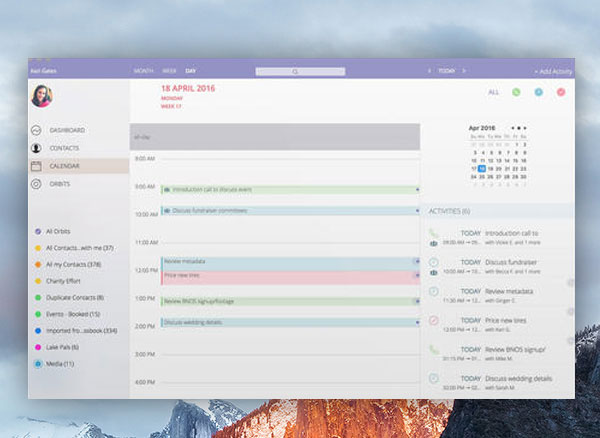Viewport: 600px width, 438px height.
Task: Go to previous day arrow
Action: coord(429,71)
